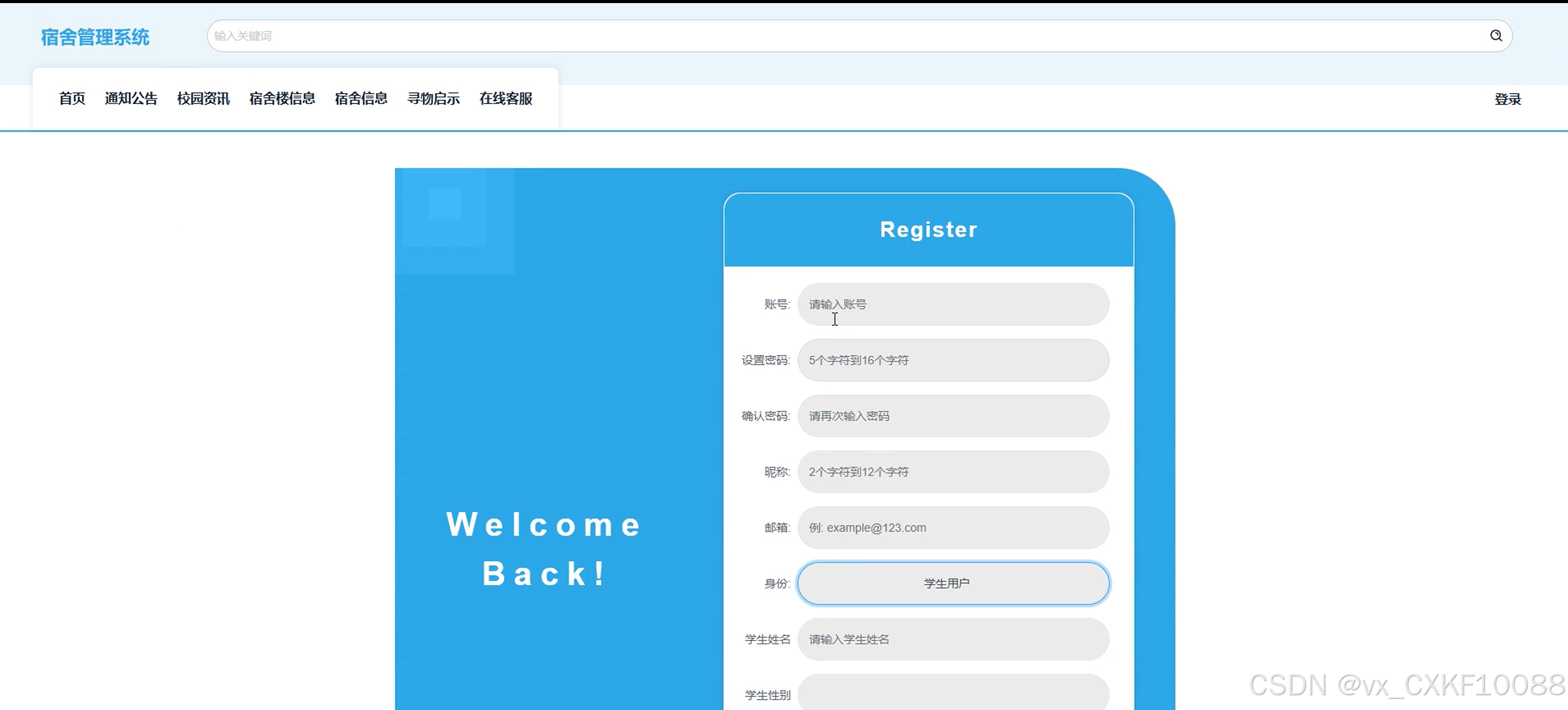Click the search magnifier icon

click(1495, 36)
